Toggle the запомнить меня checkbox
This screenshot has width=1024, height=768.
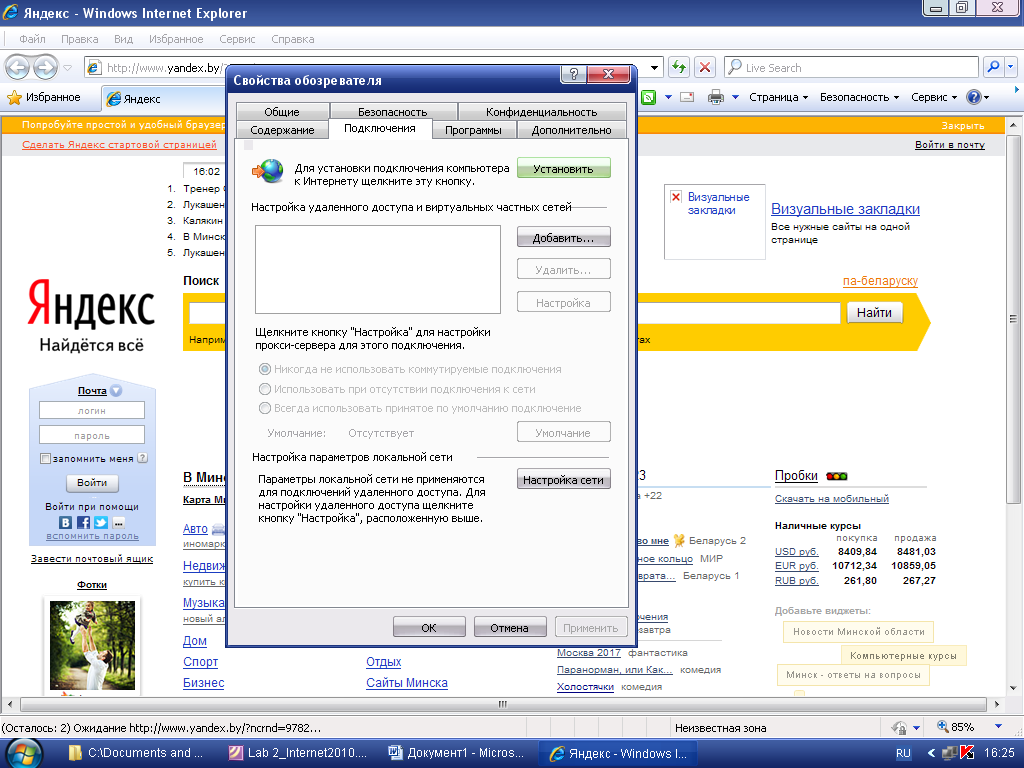tap(45, 458)
